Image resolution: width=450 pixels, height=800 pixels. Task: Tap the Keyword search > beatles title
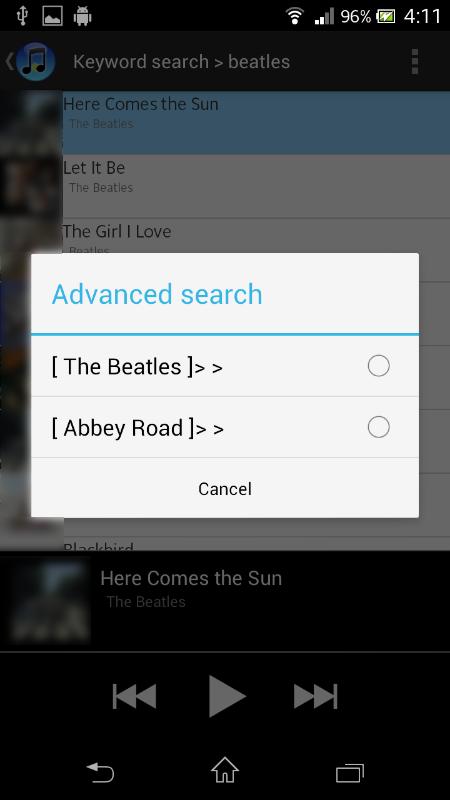(x=181, y=62)
